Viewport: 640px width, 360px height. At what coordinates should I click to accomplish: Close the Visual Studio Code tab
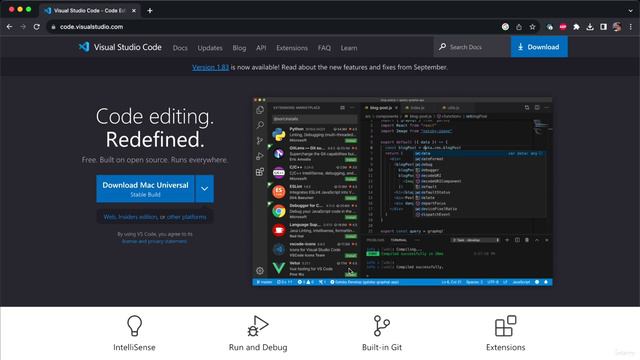[134, 11]
